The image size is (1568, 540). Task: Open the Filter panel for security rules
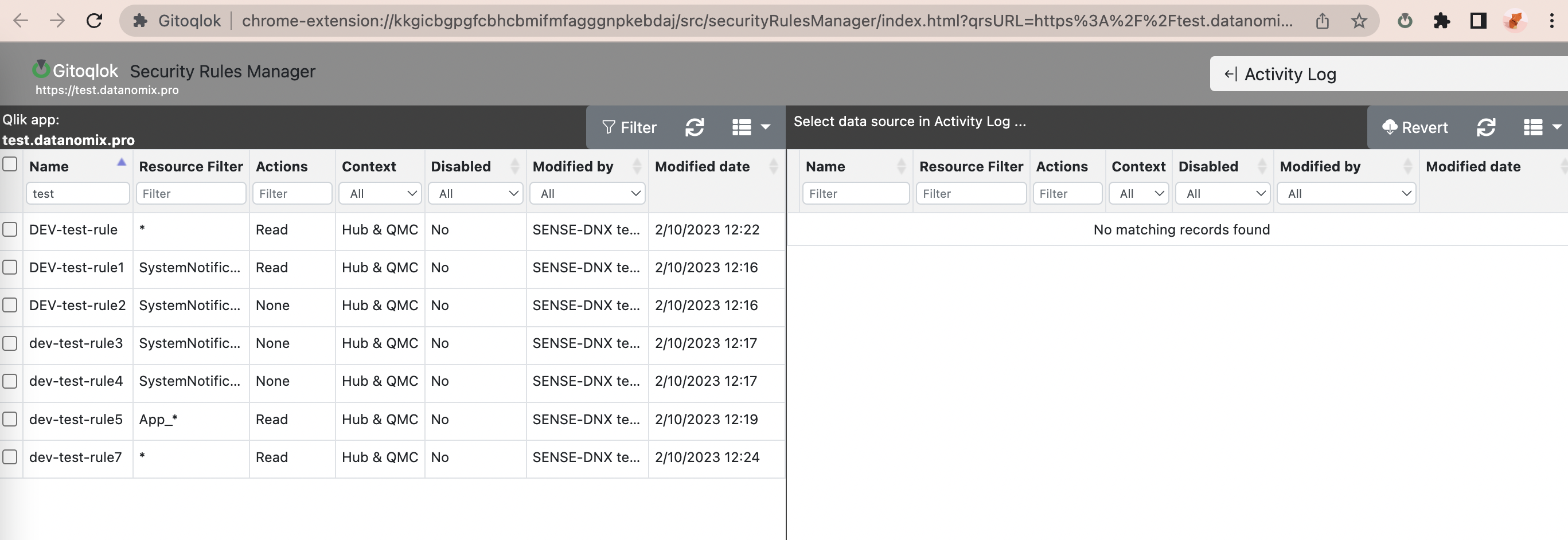(630, 127)
